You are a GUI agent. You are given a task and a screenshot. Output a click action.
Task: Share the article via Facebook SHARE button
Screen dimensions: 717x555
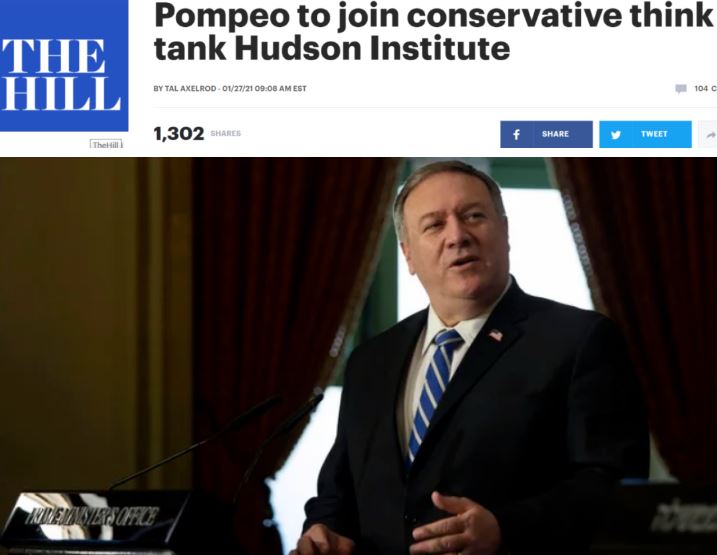(x=546, y=134)
